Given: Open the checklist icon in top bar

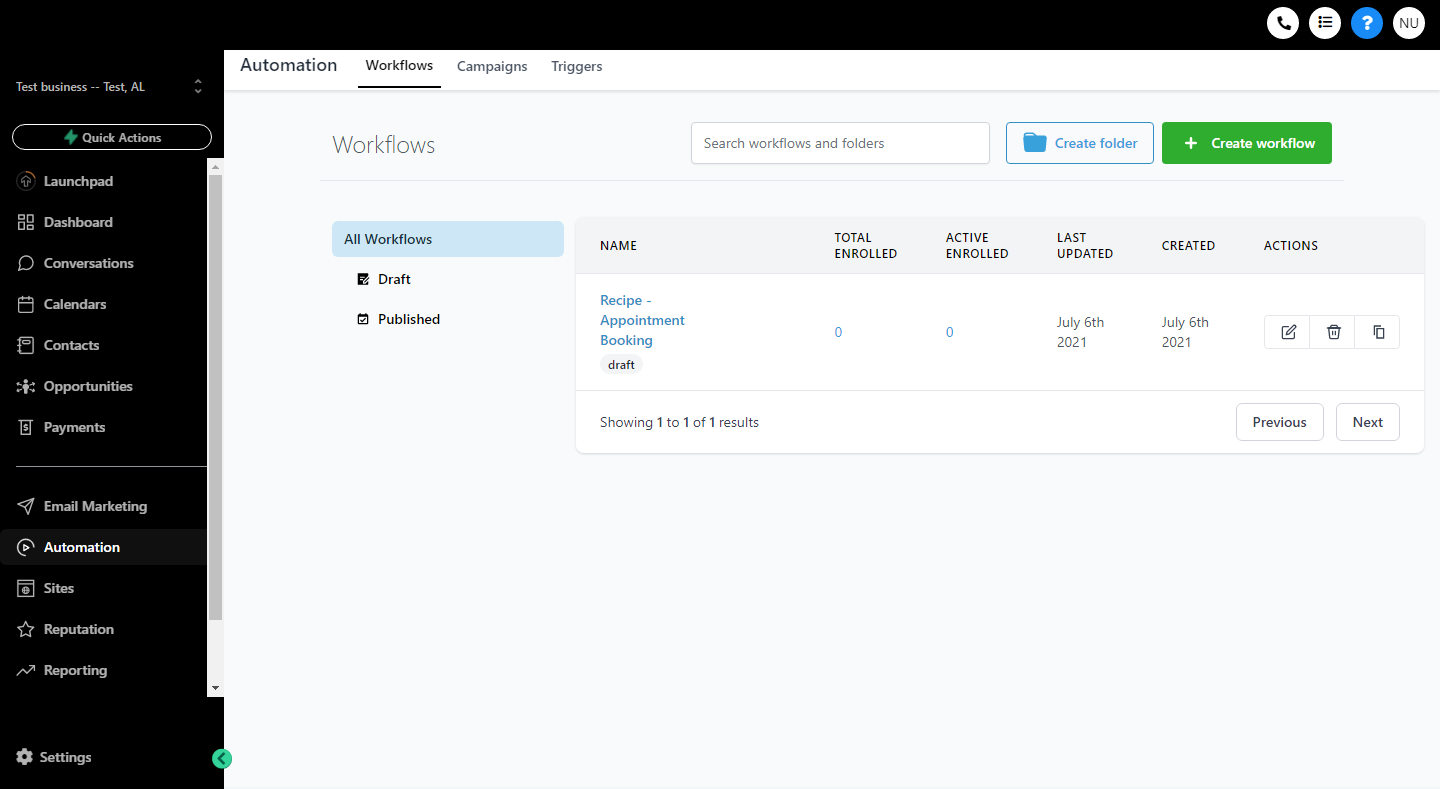Looking at the screenshot, I should 1325,22.
